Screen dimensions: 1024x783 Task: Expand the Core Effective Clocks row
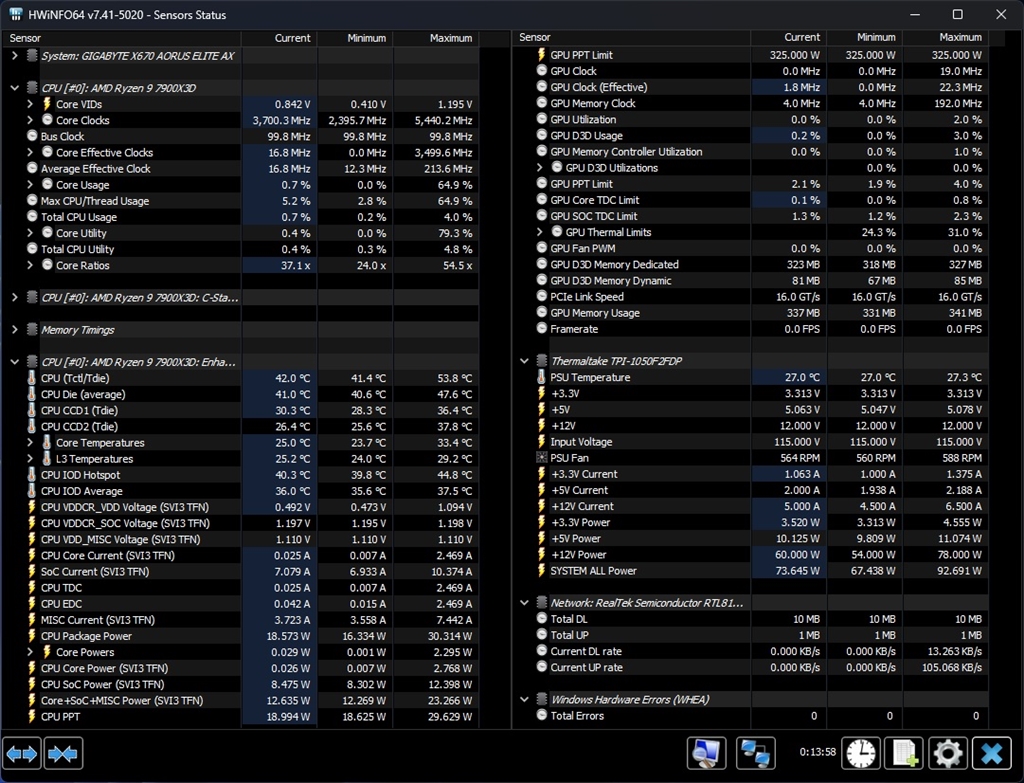(x=30, y=152)
